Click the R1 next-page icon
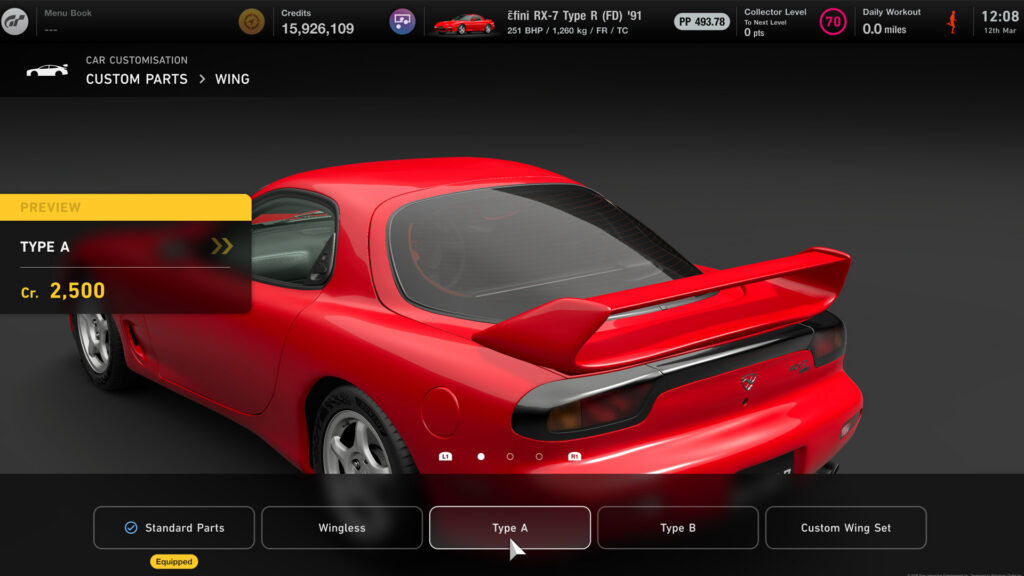1024x576 pixels. (x=574, y=457)
